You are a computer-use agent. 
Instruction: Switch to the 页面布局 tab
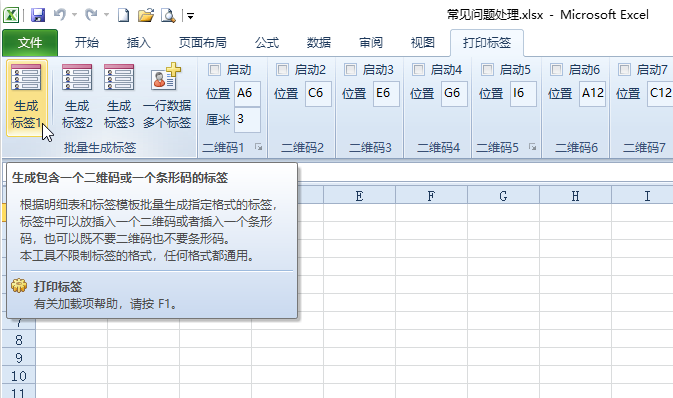click(x=203, y=43)
